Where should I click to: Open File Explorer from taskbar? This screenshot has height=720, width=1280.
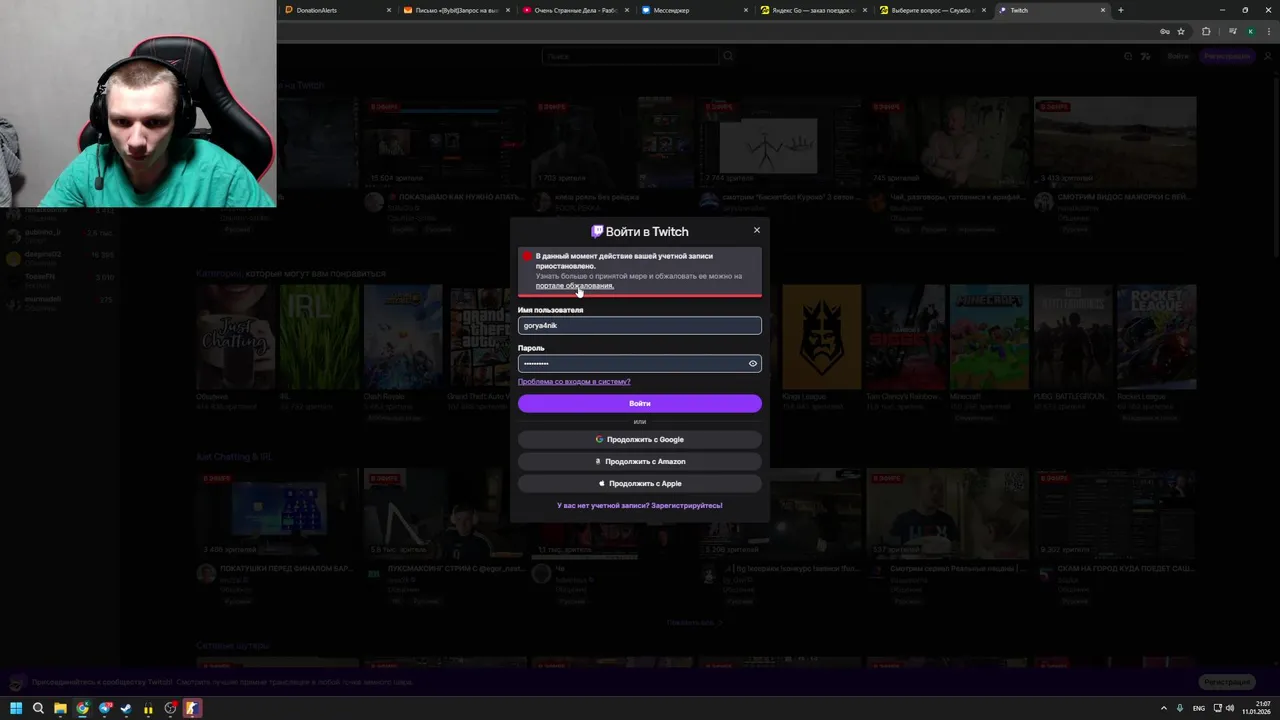[60, 708]
